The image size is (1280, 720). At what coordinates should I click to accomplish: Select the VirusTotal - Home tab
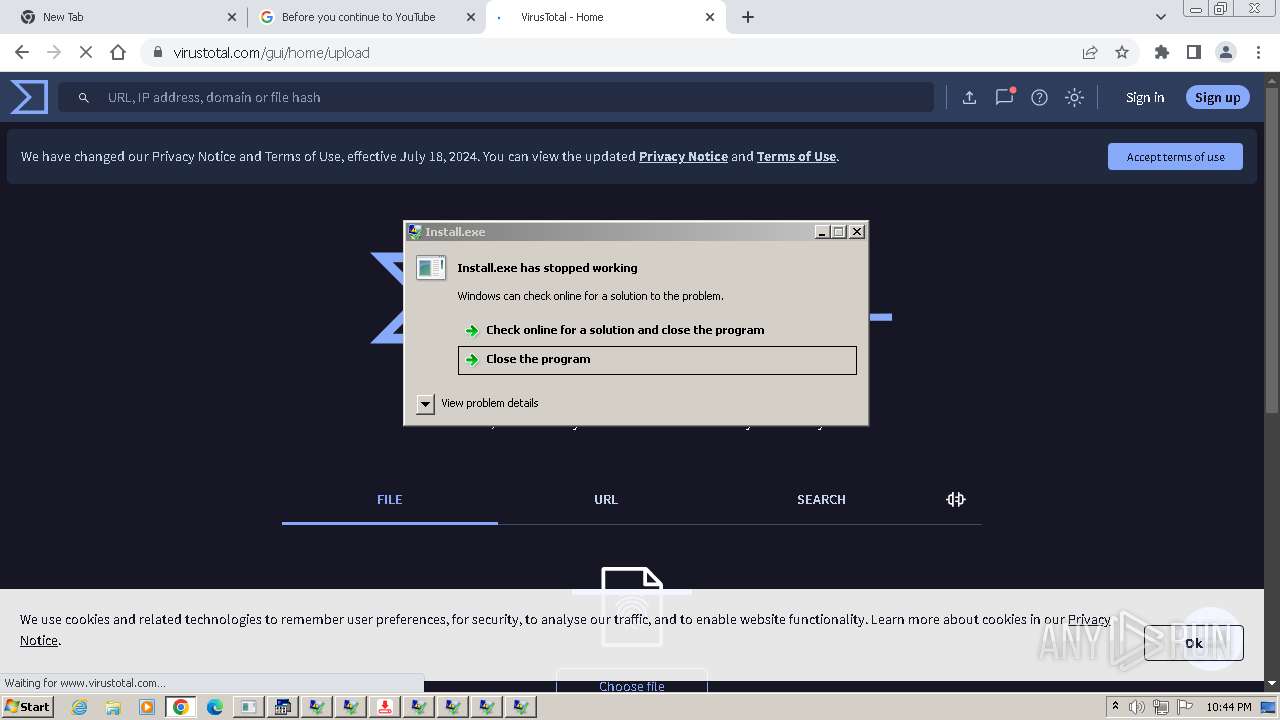pos(605,17)
